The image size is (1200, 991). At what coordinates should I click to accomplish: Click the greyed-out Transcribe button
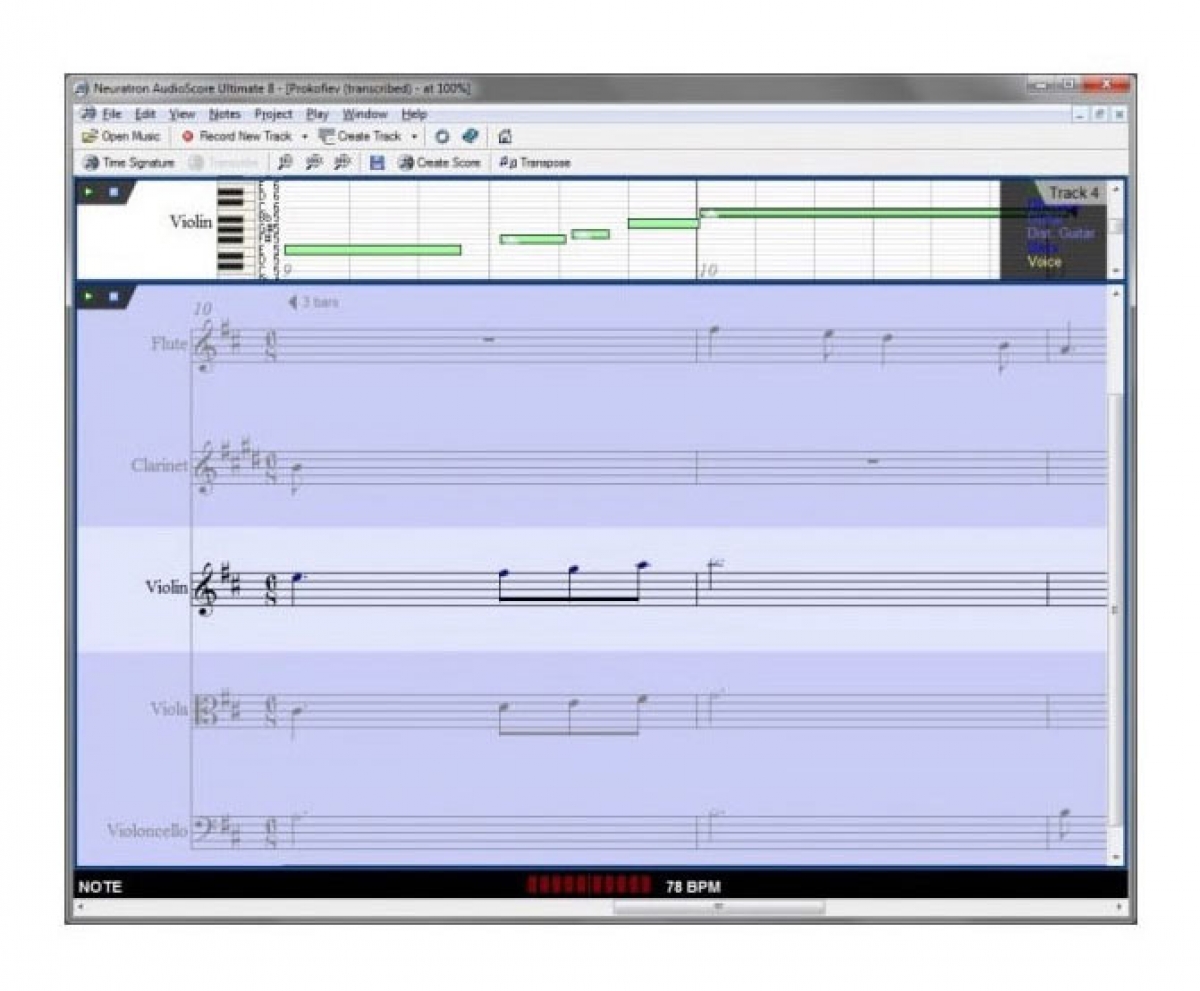(x=224, y=163)
